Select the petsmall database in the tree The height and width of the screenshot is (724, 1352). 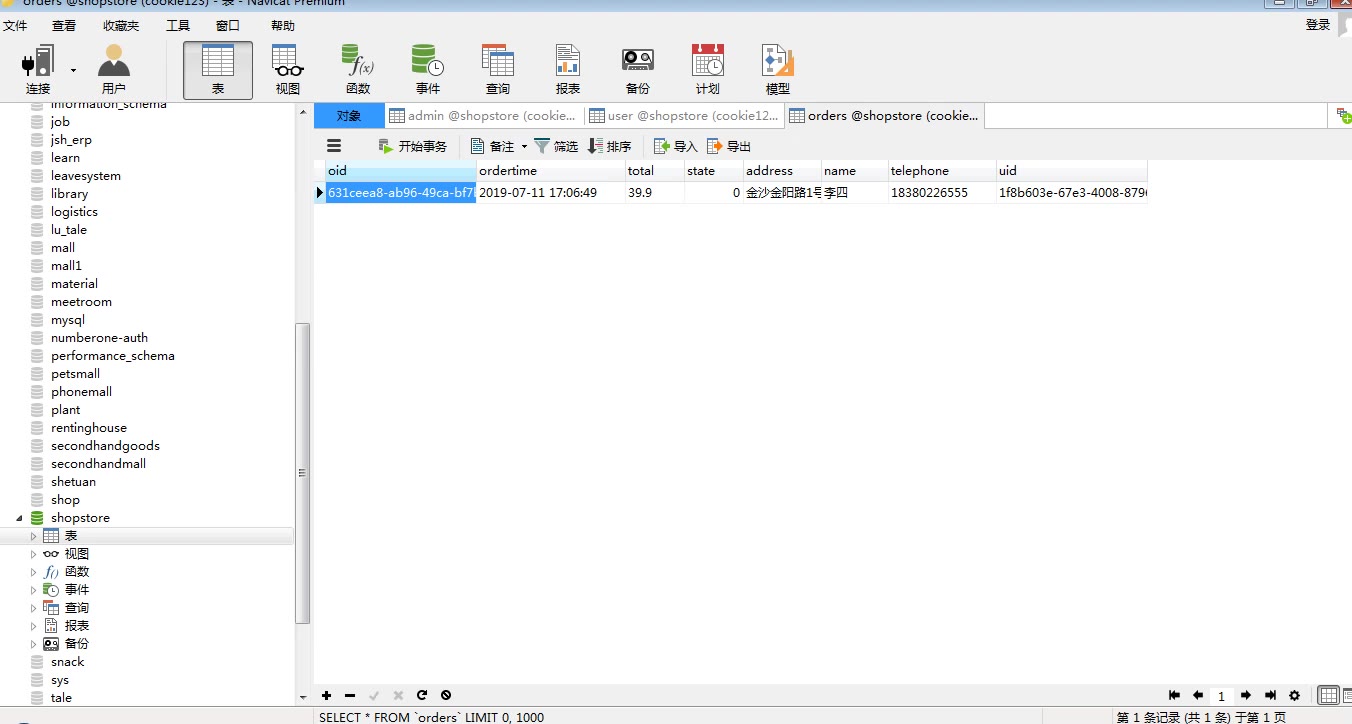click(75, 374)
